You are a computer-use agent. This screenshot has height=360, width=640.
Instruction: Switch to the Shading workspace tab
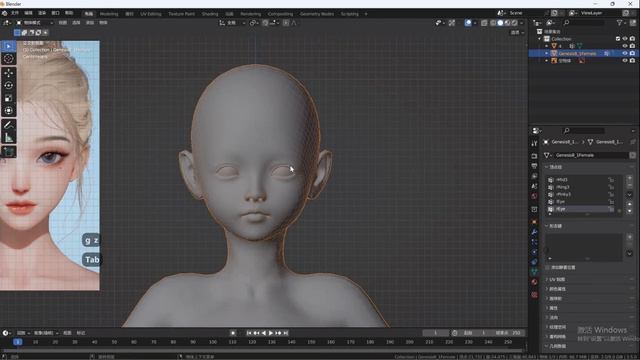click(x=210, y=14)
